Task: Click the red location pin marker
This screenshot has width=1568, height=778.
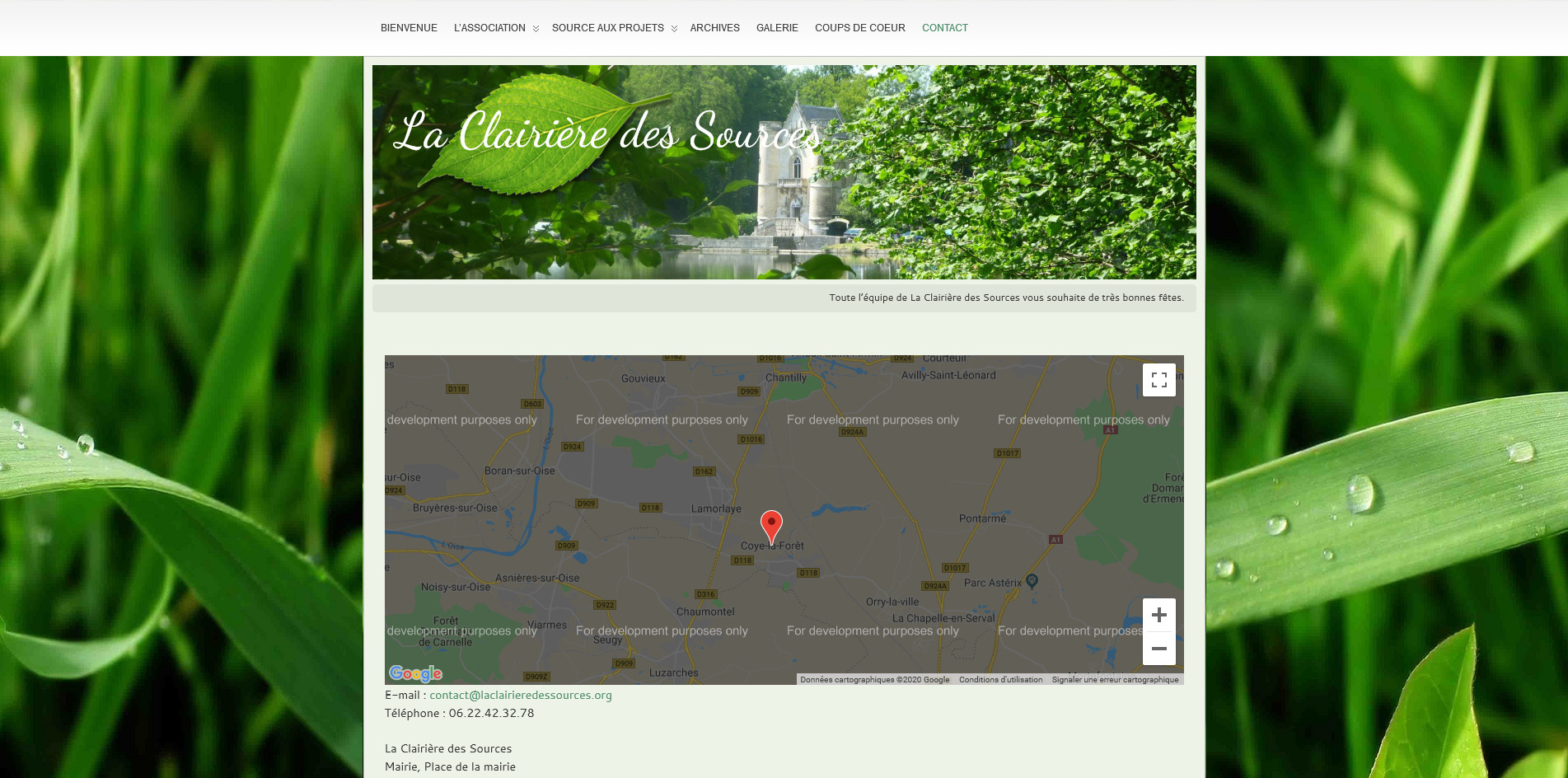Action: (771, 525)
